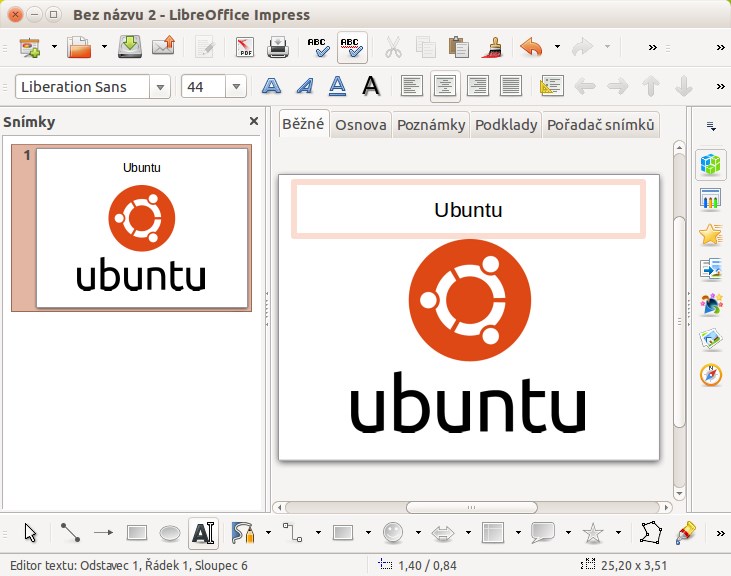The width and height of the screenshot is (731, 576).
Task: Move paragraph down with down arrow
Action: 684,86
